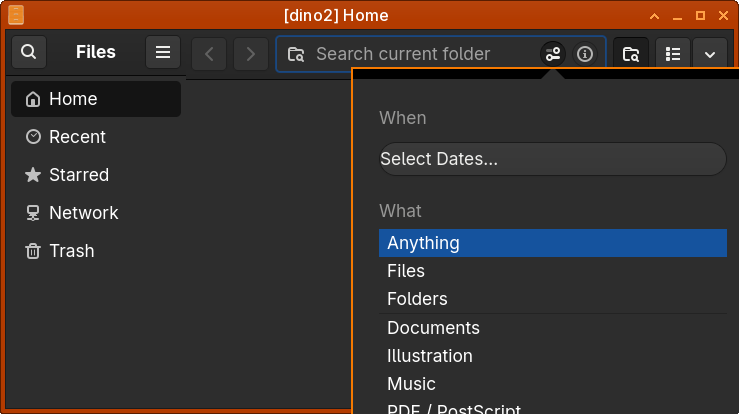Switch to list view using view icon

click(674, 54)
